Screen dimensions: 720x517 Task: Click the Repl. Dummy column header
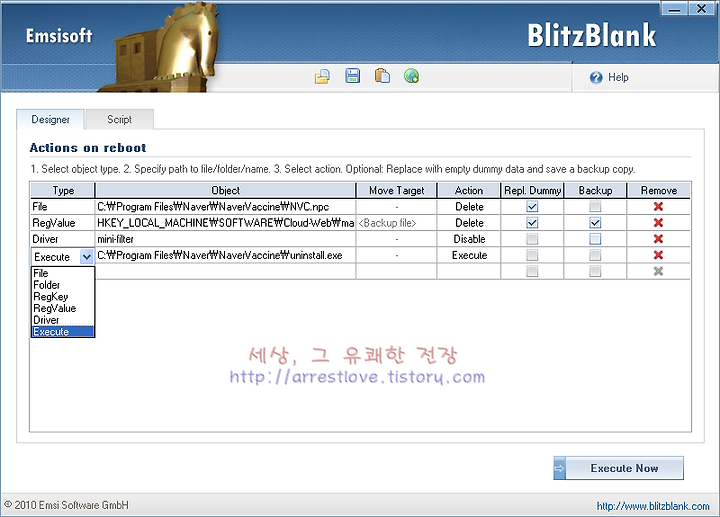click(x=532, y=190)
